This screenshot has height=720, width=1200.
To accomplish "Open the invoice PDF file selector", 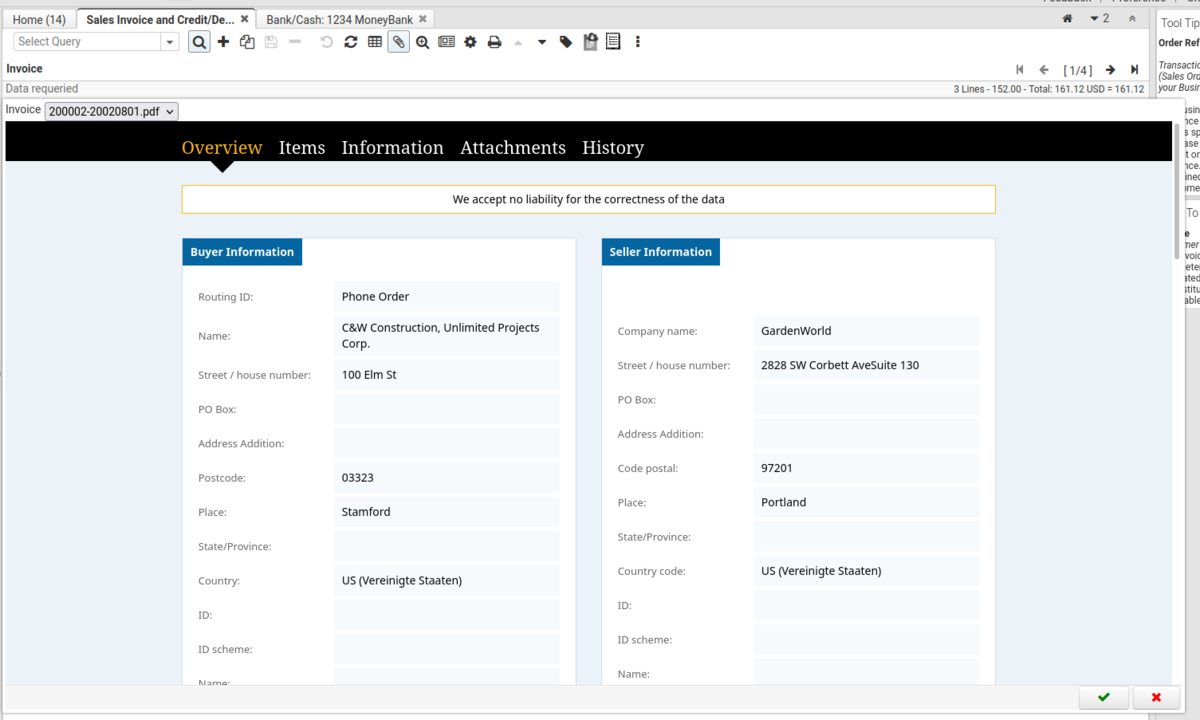I will point(111,110).
